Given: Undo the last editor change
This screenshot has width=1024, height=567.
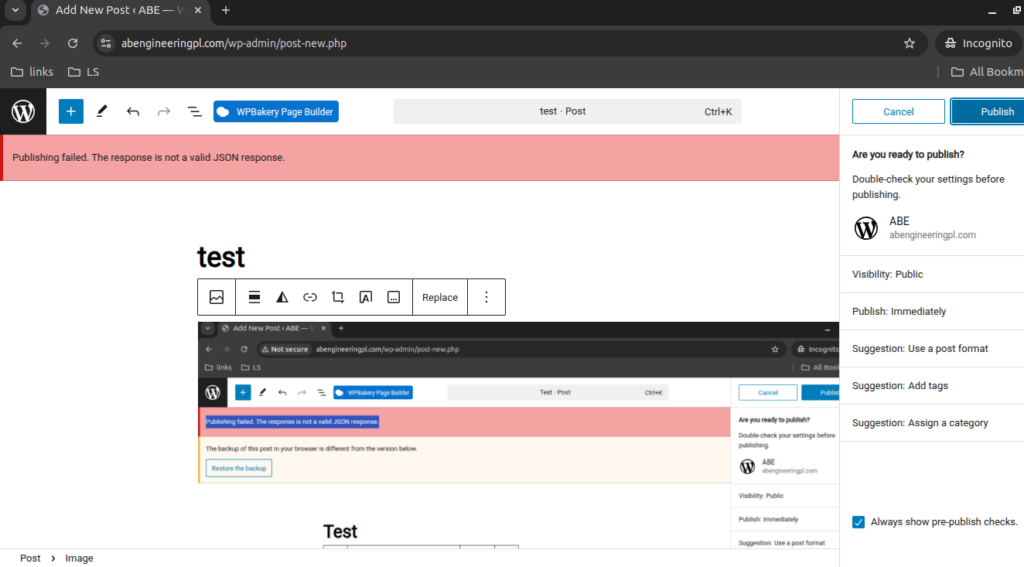Looking at the screenshot, I should pyautogui.click(x=133, y=112).
